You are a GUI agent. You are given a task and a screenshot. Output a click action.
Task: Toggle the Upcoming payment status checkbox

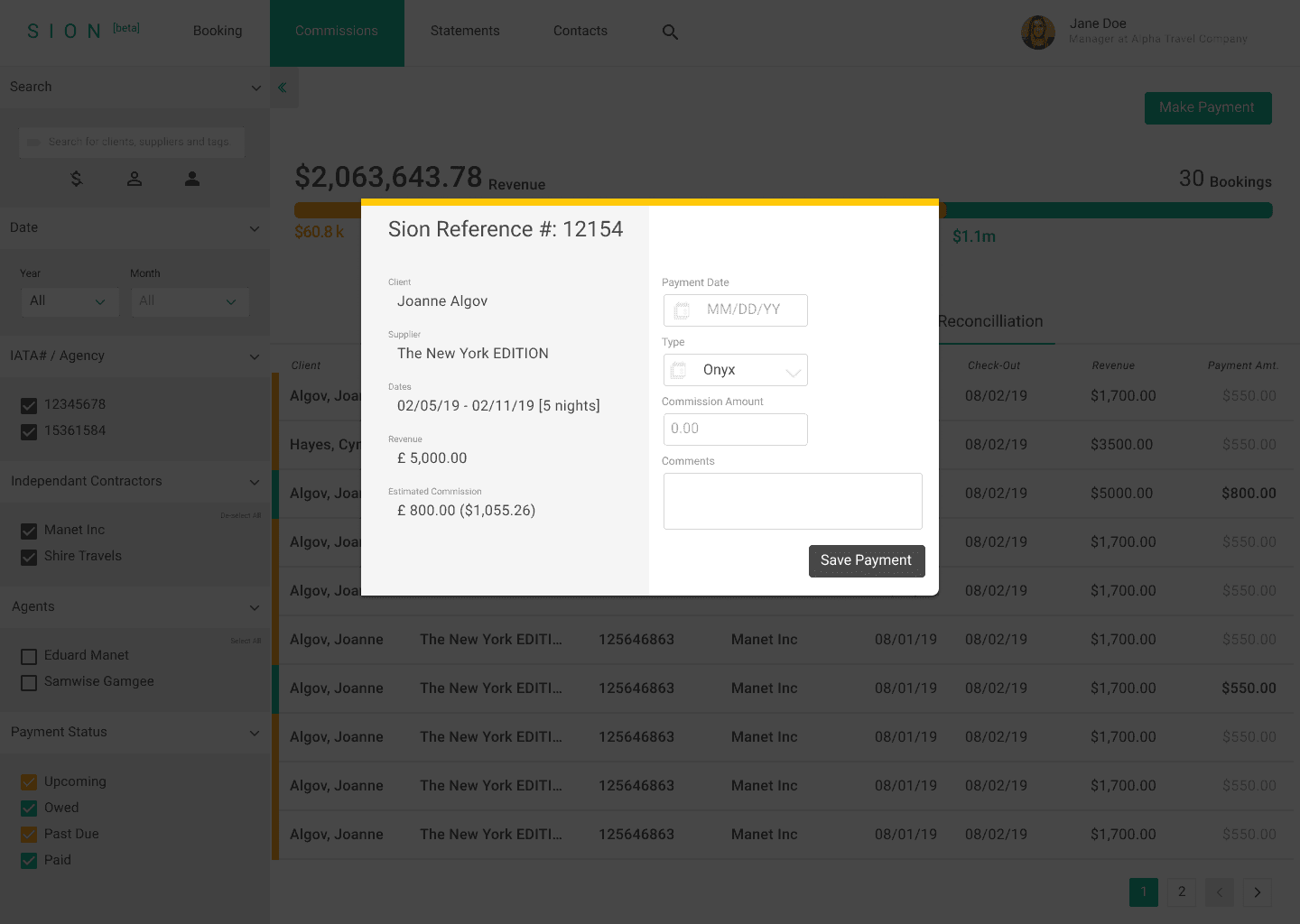click(x=29, y=782)
